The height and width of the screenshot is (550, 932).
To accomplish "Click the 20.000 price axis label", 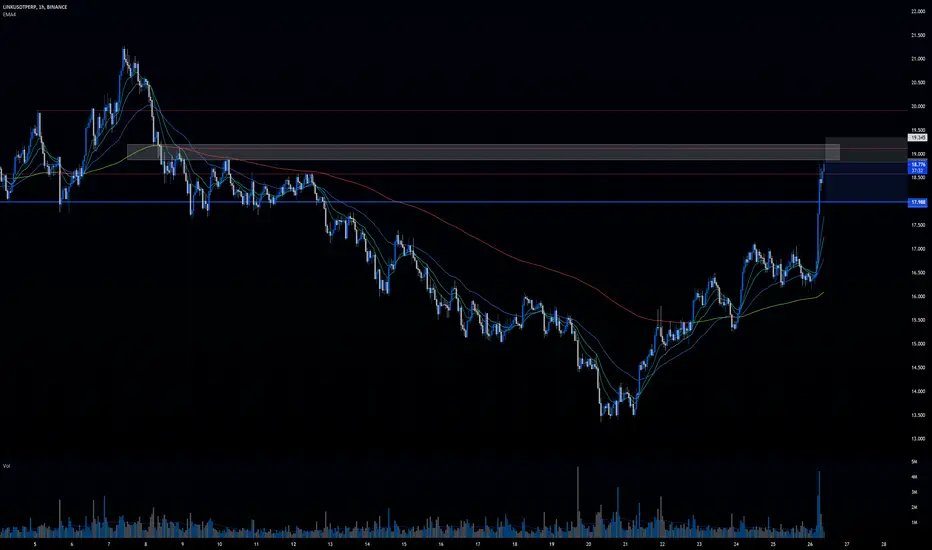I will [x=918, y=106].
